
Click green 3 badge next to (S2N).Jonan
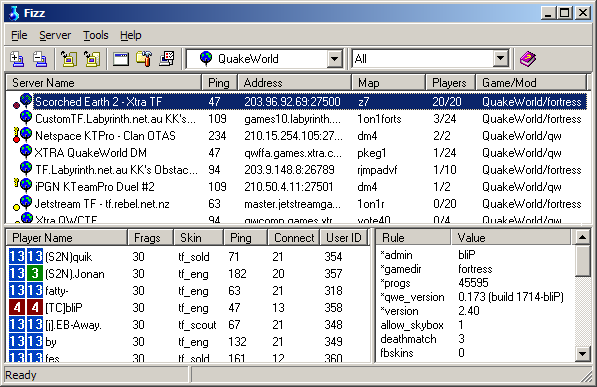pyautogui.click(x=35, y=273)
